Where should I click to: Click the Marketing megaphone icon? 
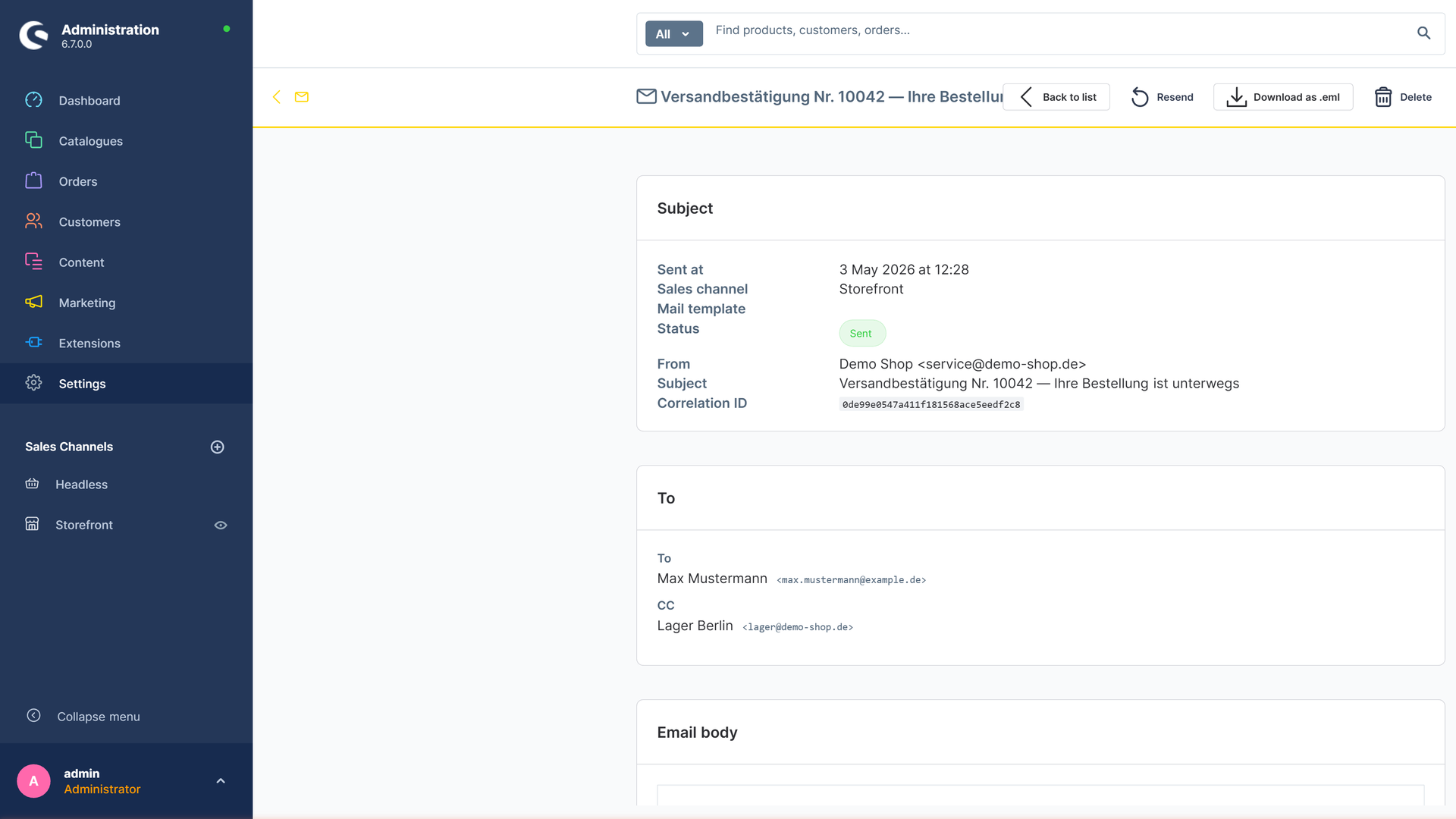[33, 302]
